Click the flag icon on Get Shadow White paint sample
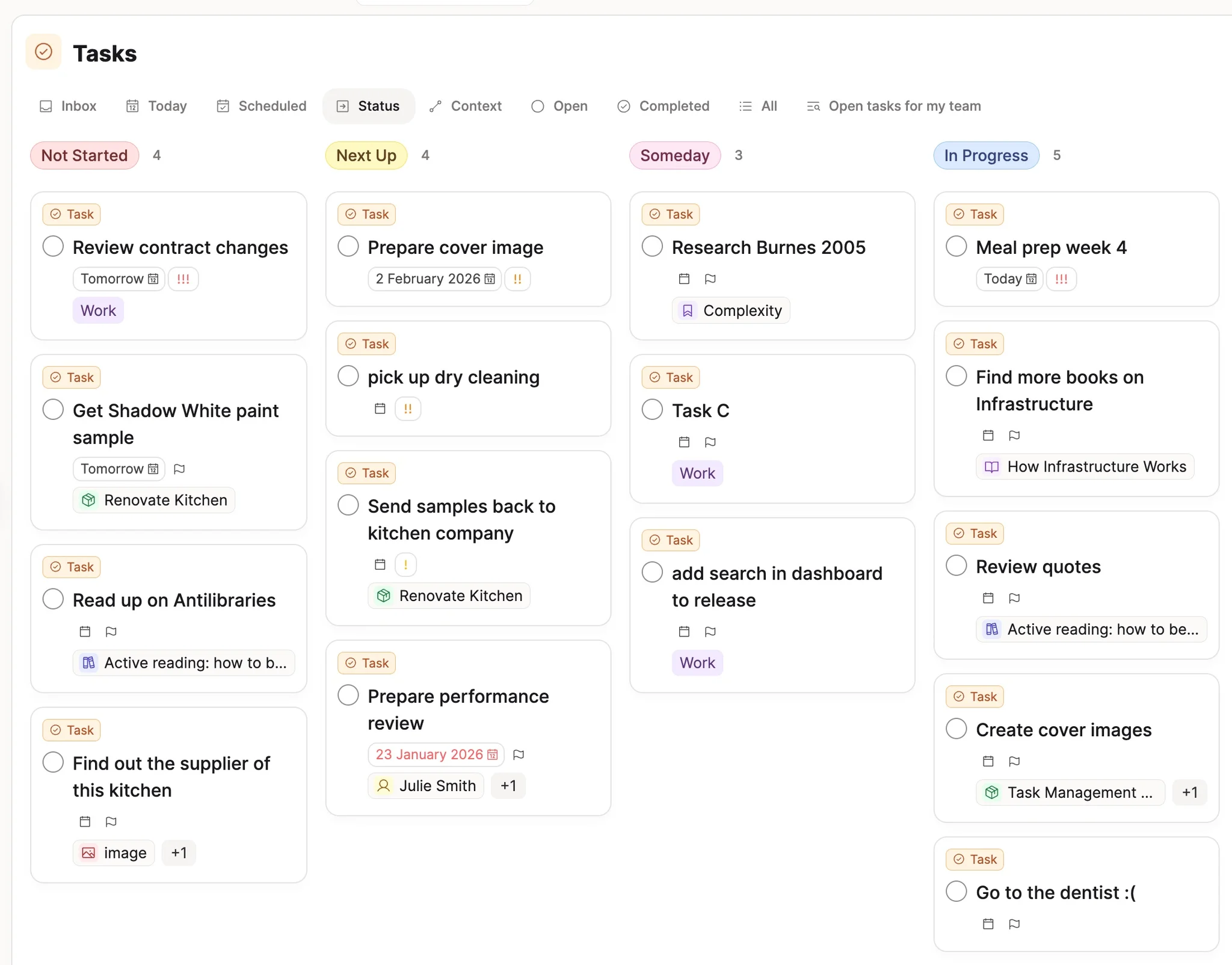 [179, 469]
